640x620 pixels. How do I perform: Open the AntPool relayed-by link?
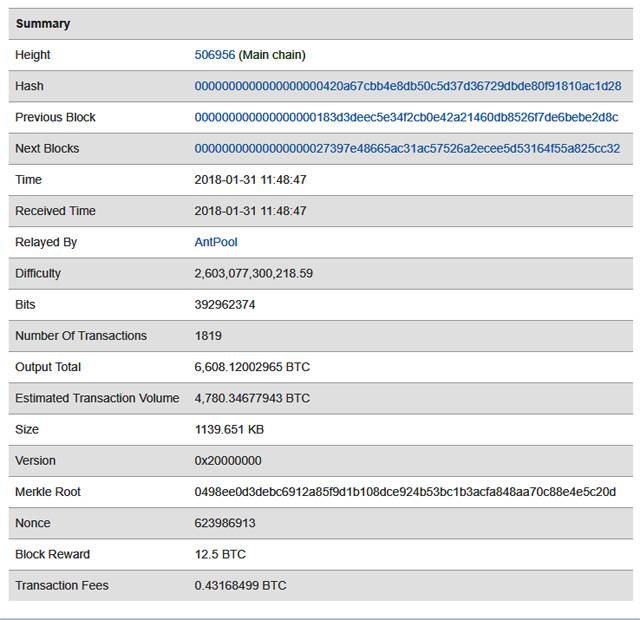click(216, 242)
